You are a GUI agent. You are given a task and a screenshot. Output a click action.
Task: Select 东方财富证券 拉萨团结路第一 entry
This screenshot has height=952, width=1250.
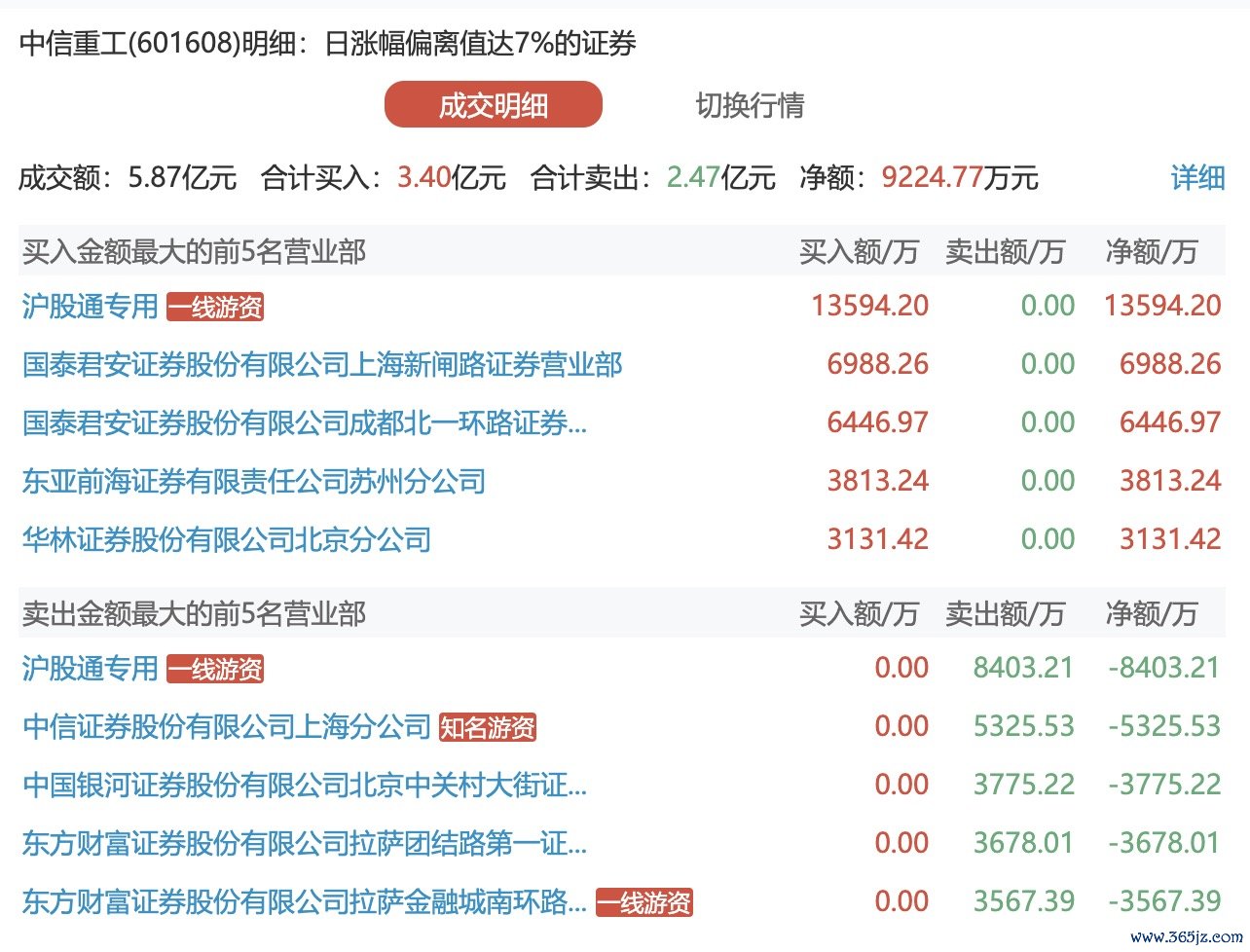(x=305, y=844)
